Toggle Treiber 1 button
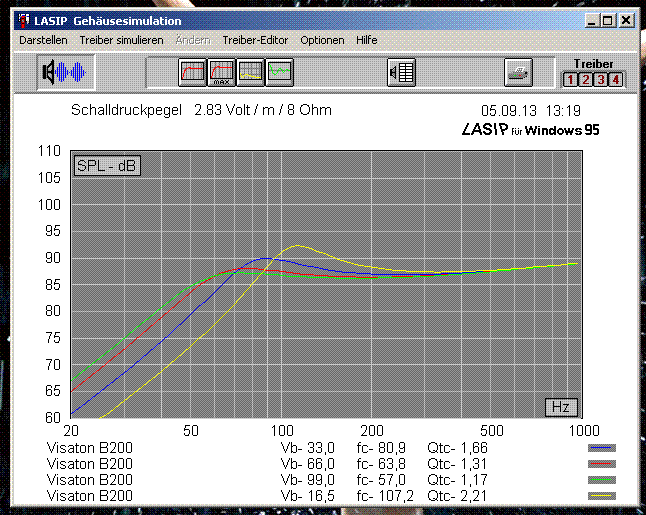646x515 pixels. (570, 79)
